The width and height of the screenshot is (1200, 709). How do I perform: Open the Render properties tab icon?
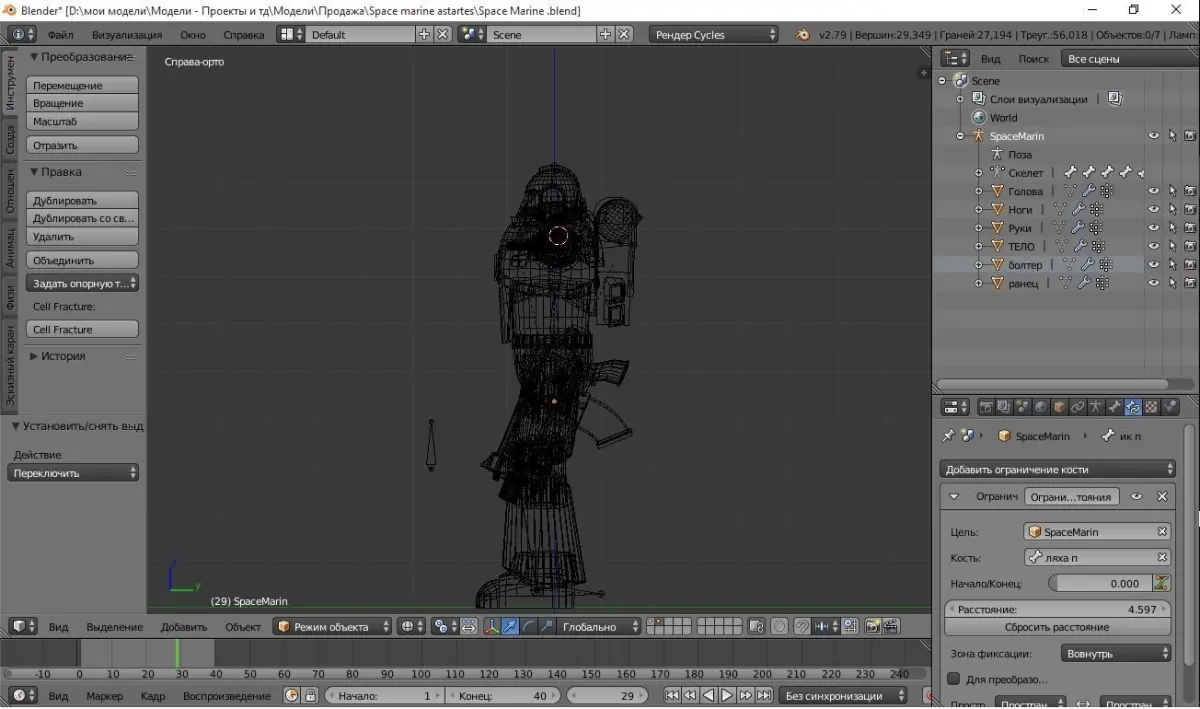tap(986, 407)
